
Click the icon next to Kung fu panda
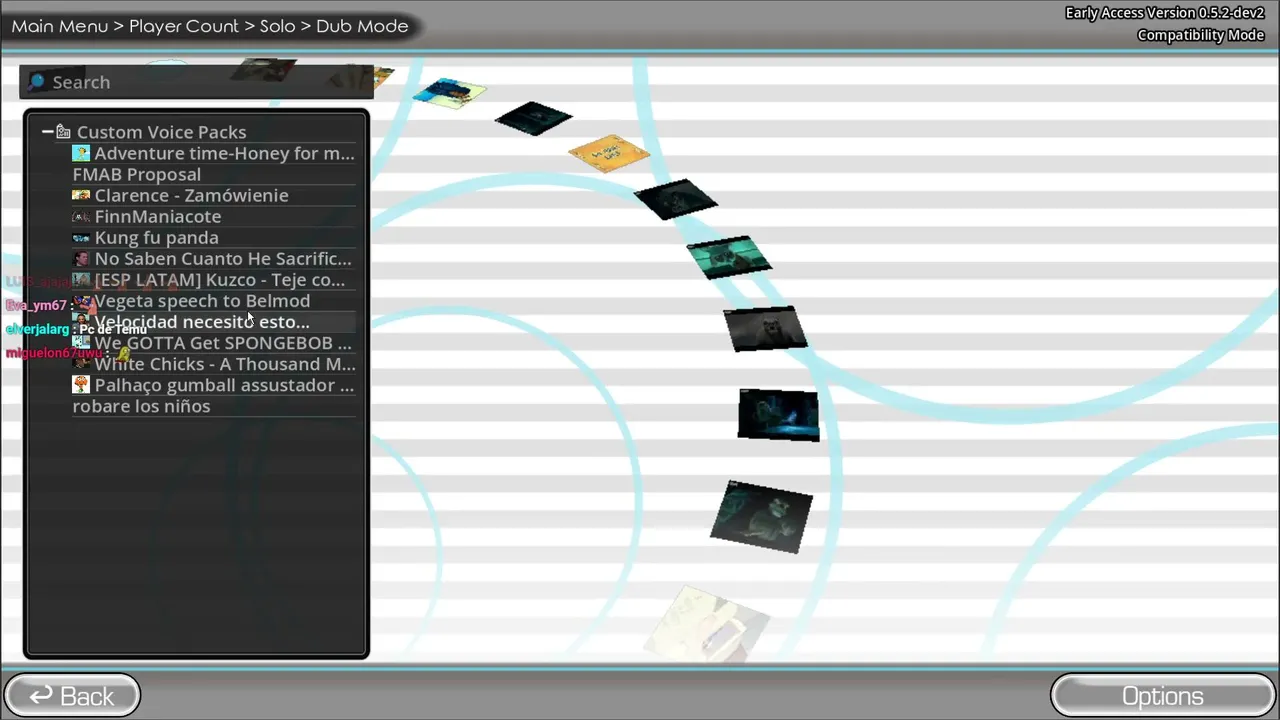tap(81, 238)
